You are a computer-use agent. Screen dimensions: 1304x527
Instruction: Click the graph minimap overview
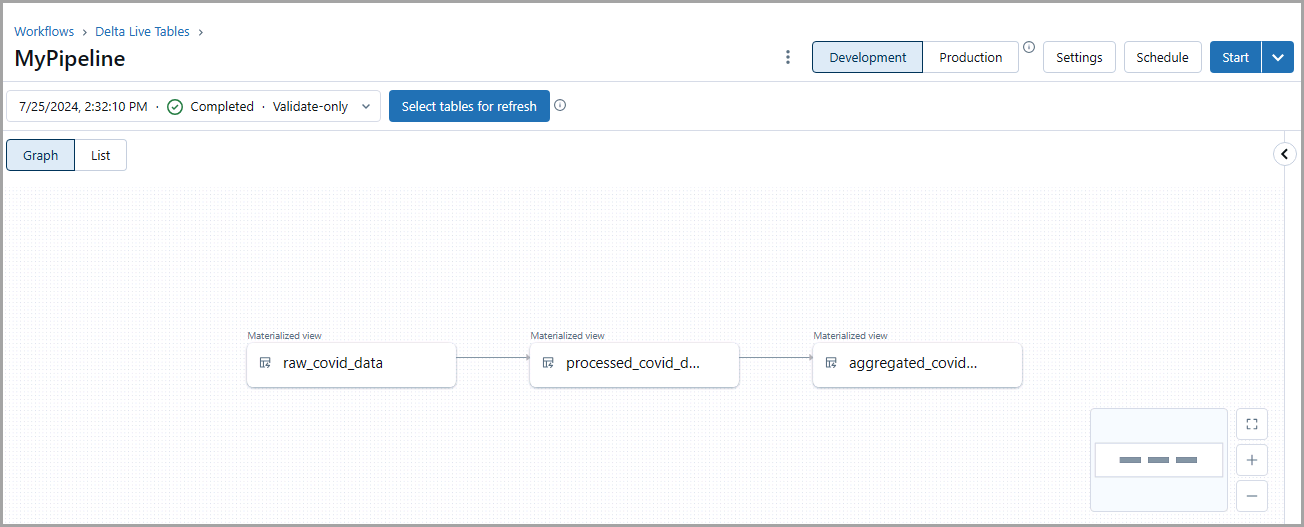[x=1159, y=460]
